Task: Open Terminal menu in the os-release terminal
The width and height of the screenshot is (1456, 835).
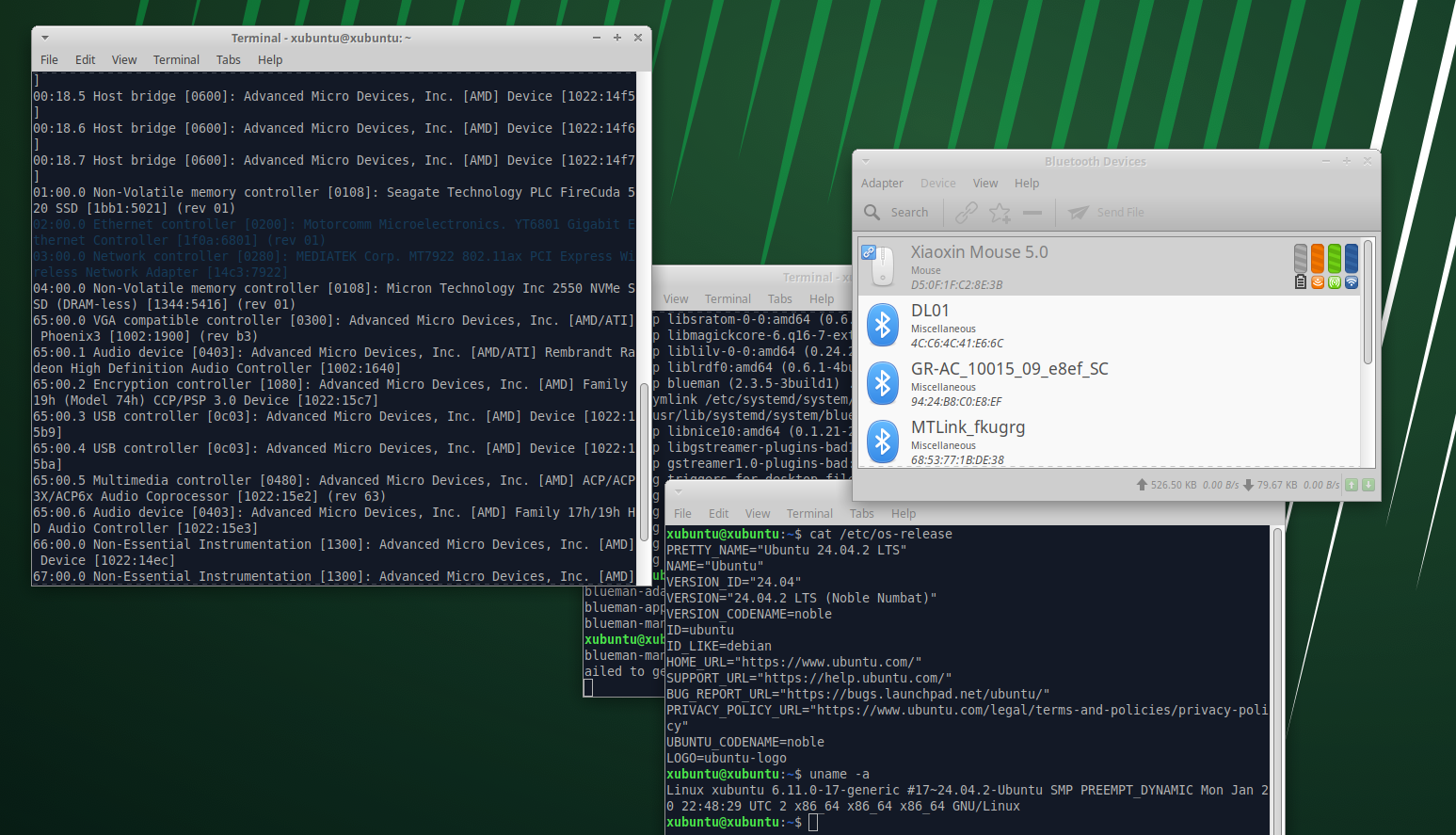Action: 809,514
